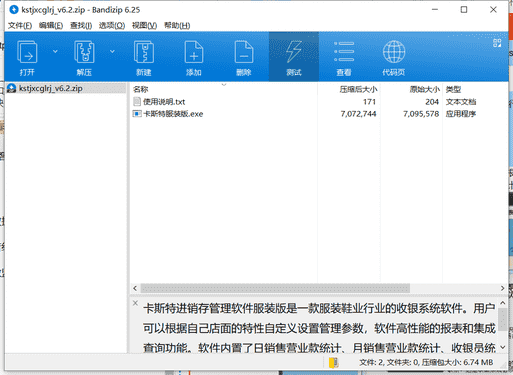Open the 文件(F) menu

(x=20, y=25)
